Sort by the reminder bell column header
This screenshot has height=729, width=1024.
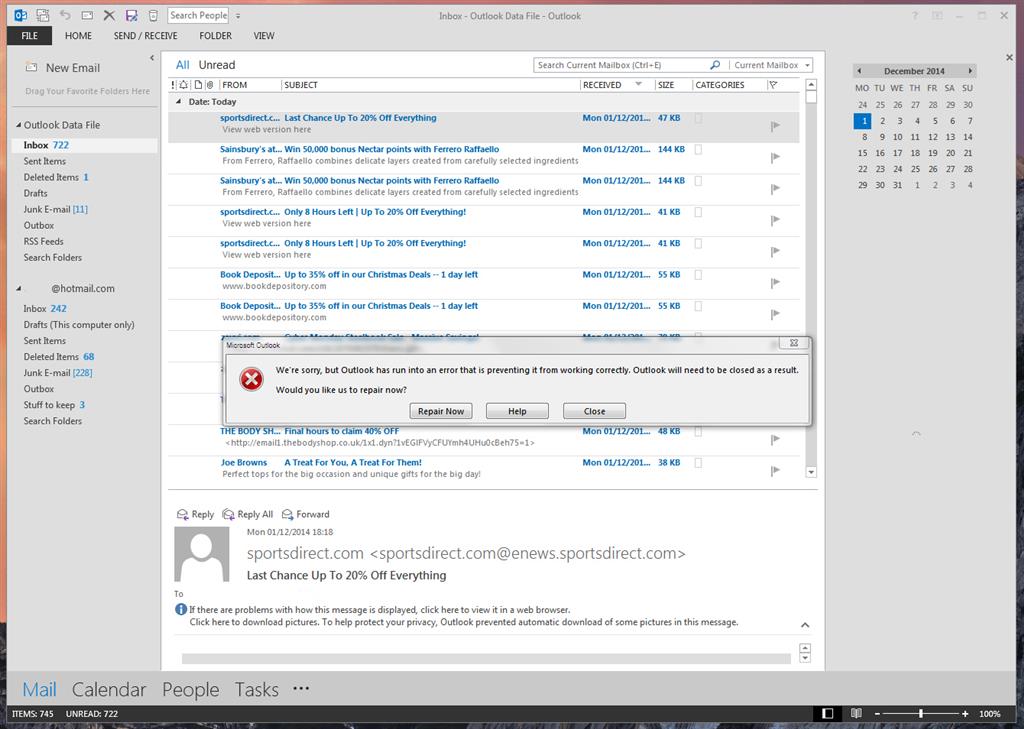point(184,85)
